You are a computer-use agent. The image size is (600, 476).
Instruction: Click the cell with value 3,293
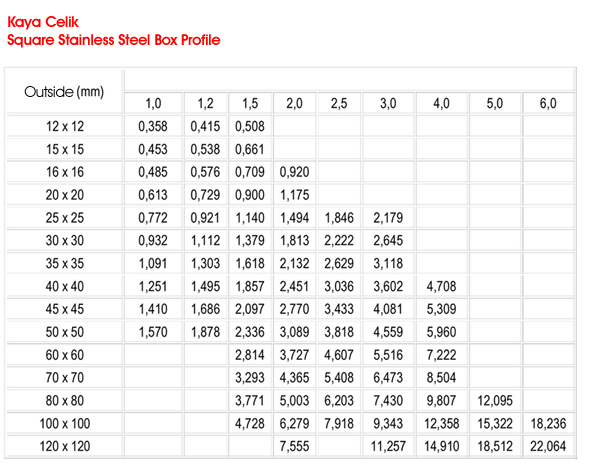(x=250, y=377)
